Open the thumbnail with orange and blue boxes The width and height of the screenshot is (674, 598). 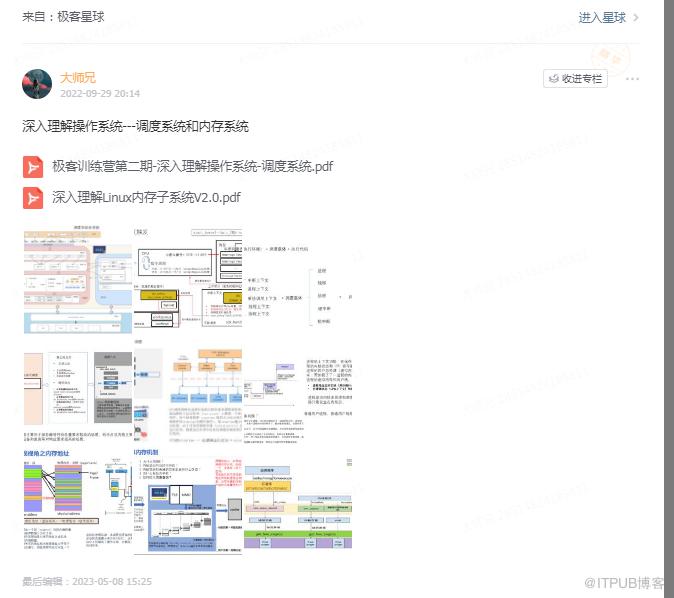188,389
